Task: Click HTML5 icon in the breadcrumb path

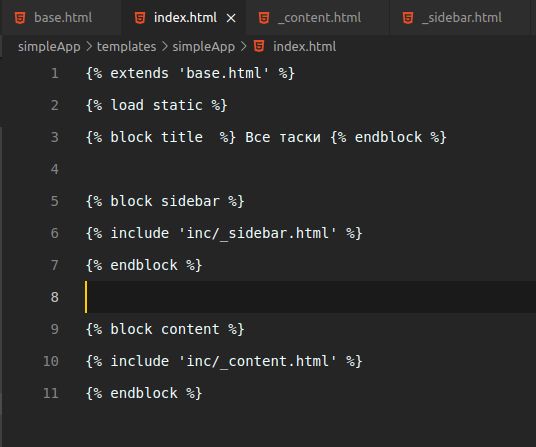Action: 259,46
